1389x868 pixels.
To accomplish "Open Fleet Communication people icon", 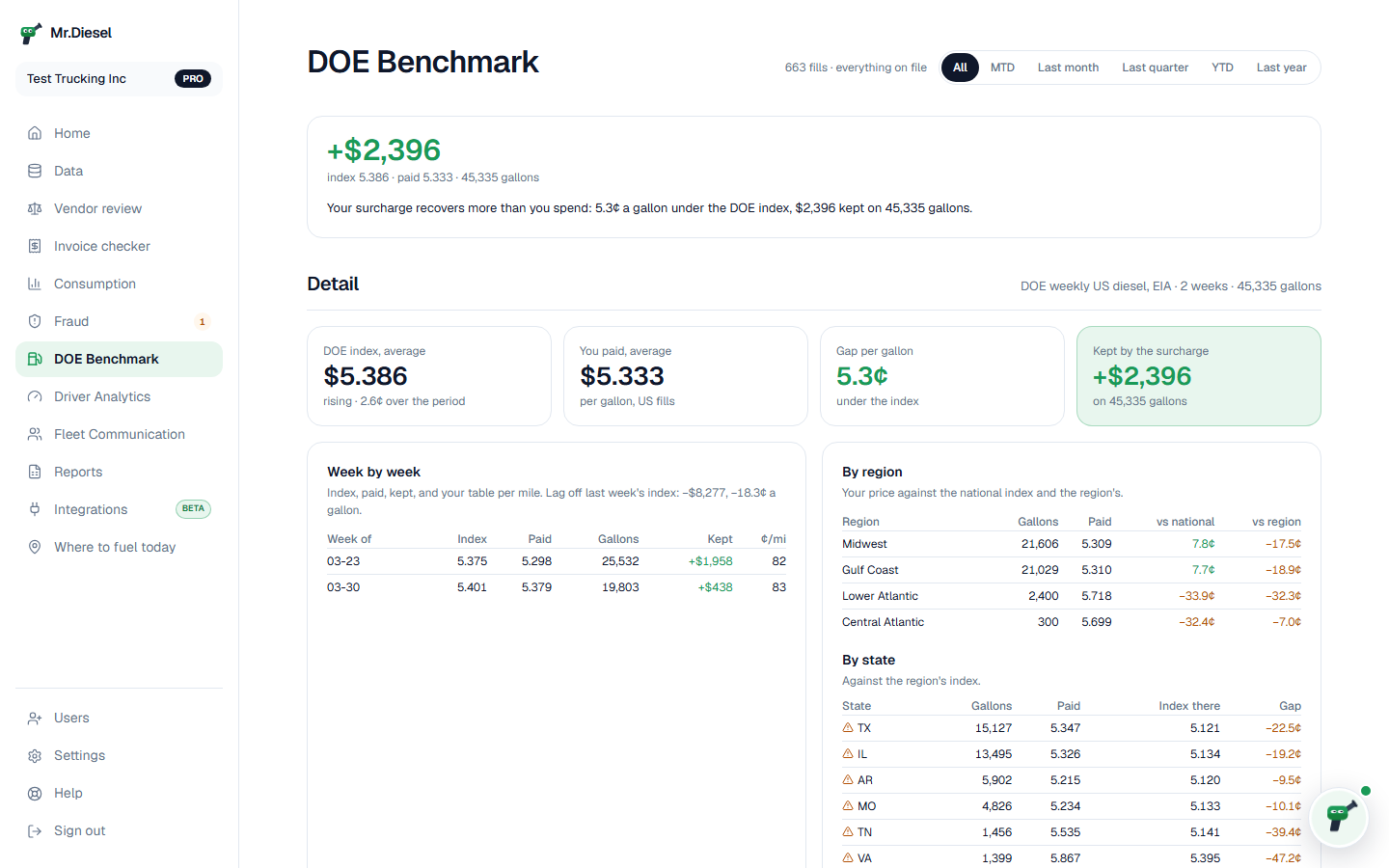I will coord(35,434).
